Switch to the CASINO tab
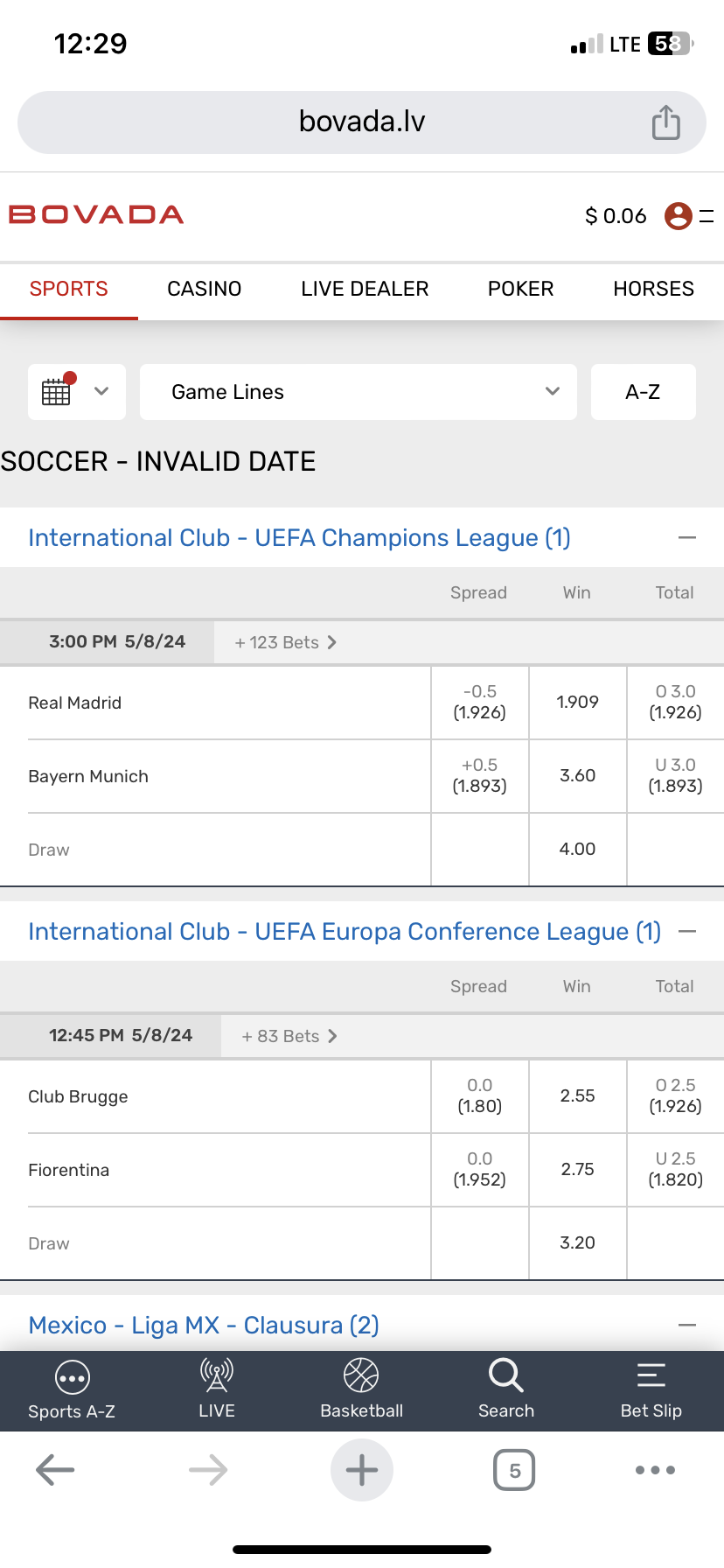Screen dimensions: 724x1568 click(204, 289)
